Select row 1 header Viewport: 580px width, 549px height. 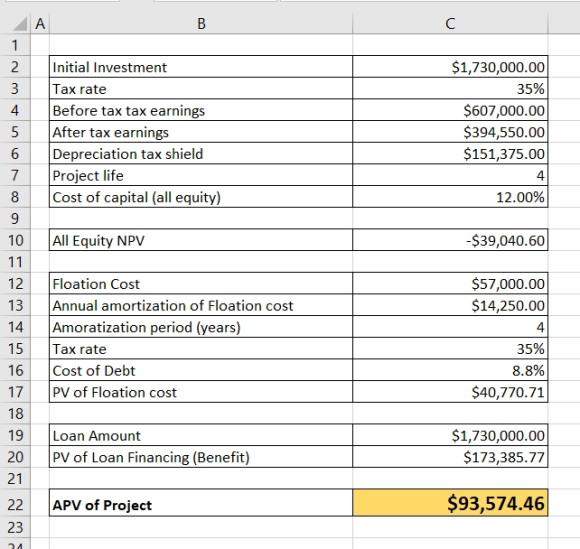click(x=15, y=46)
